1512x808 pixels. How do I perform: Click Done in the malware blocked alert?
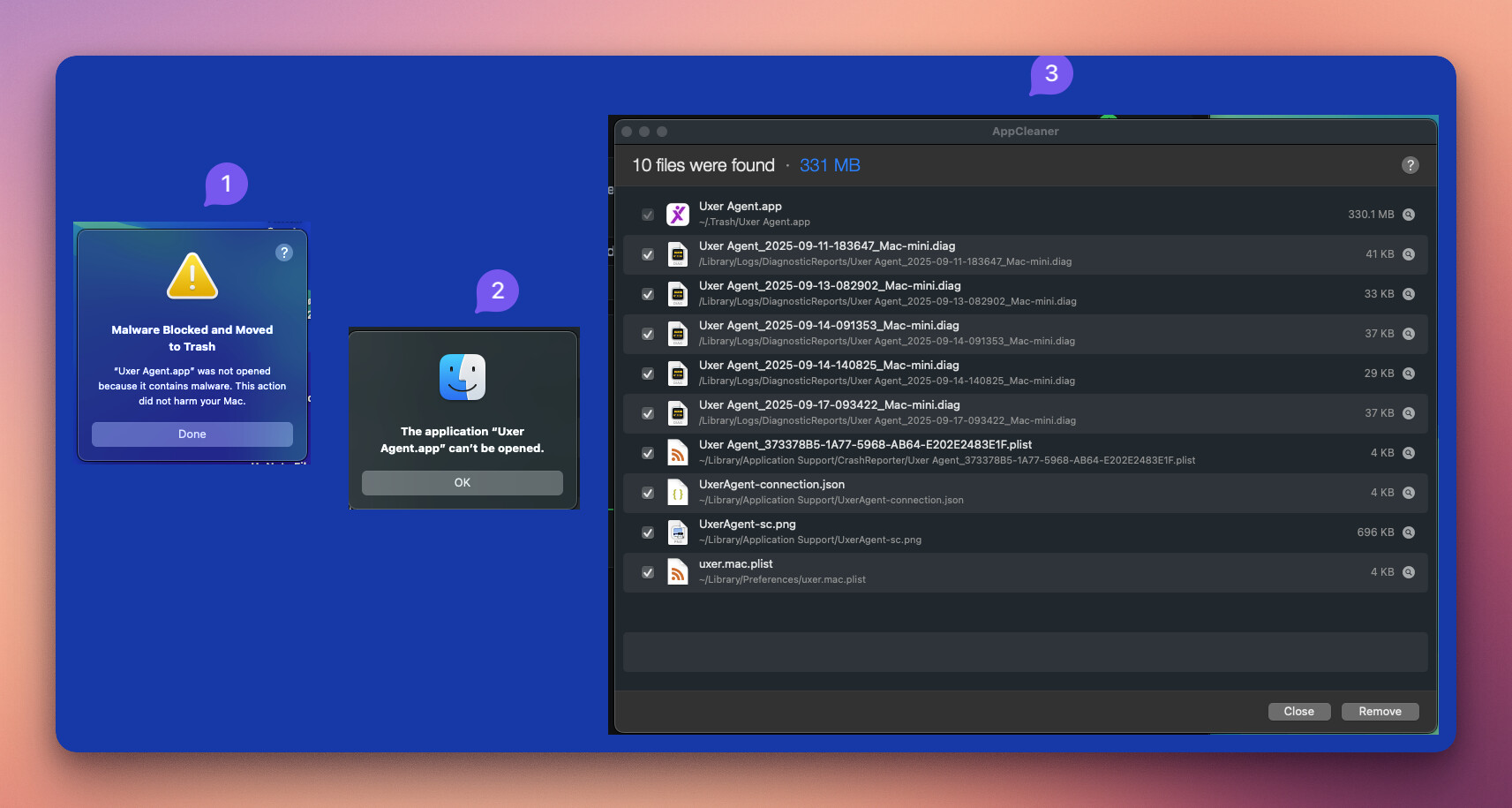pyautogui.click(x=192, y=434)
